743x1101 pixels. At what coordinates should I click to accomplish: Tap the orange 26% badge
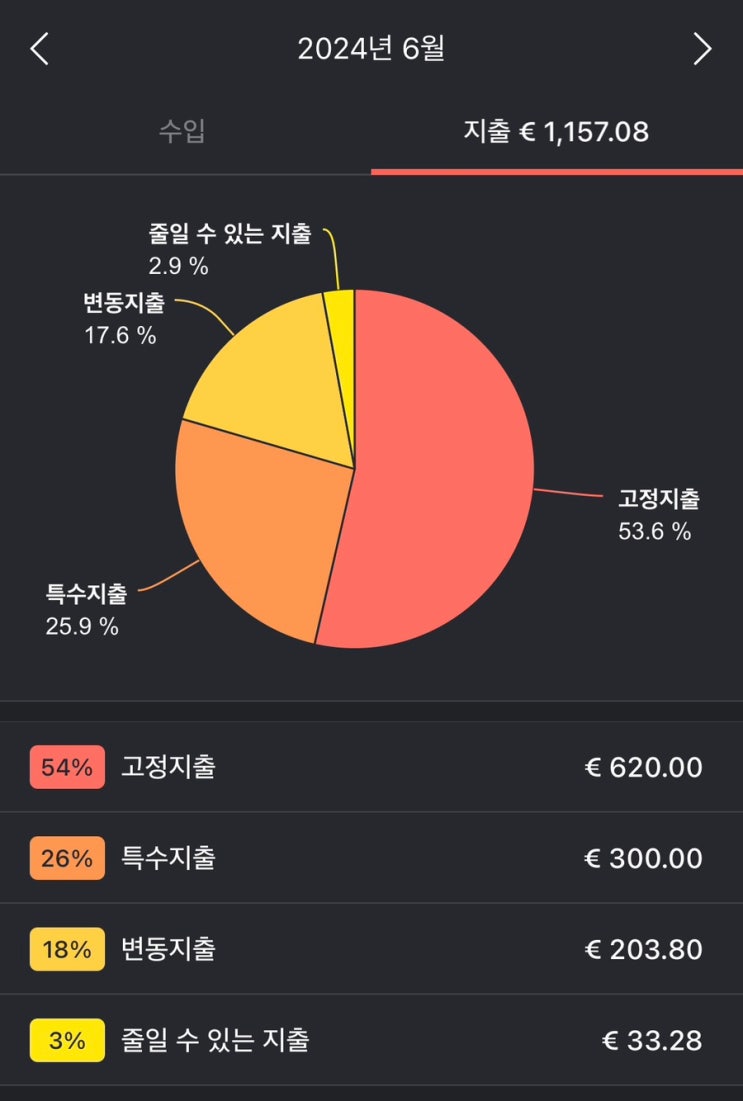pyautogui.click(x=67, y=859)
